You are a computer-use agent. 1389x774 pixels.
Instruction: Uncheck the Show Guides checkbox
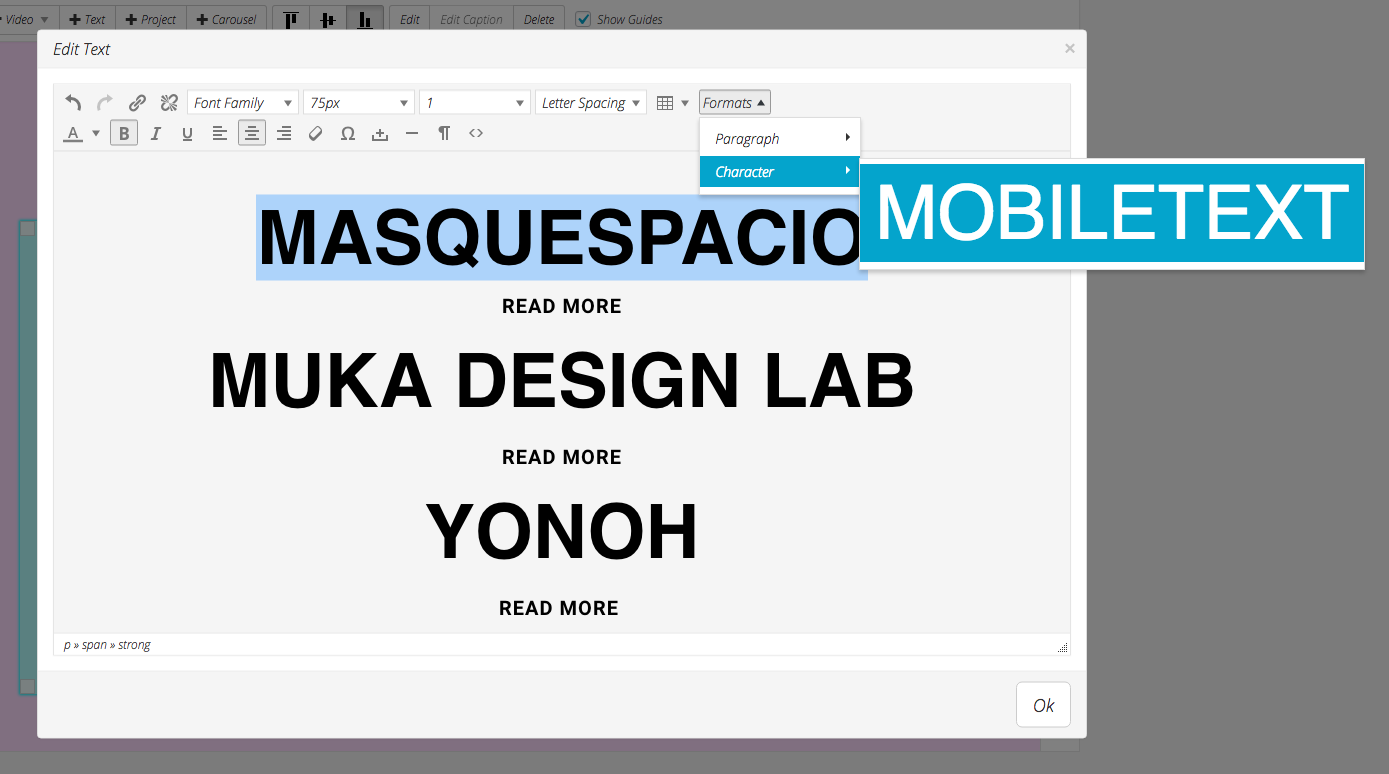pyautogui.click(x=583, y=18)
